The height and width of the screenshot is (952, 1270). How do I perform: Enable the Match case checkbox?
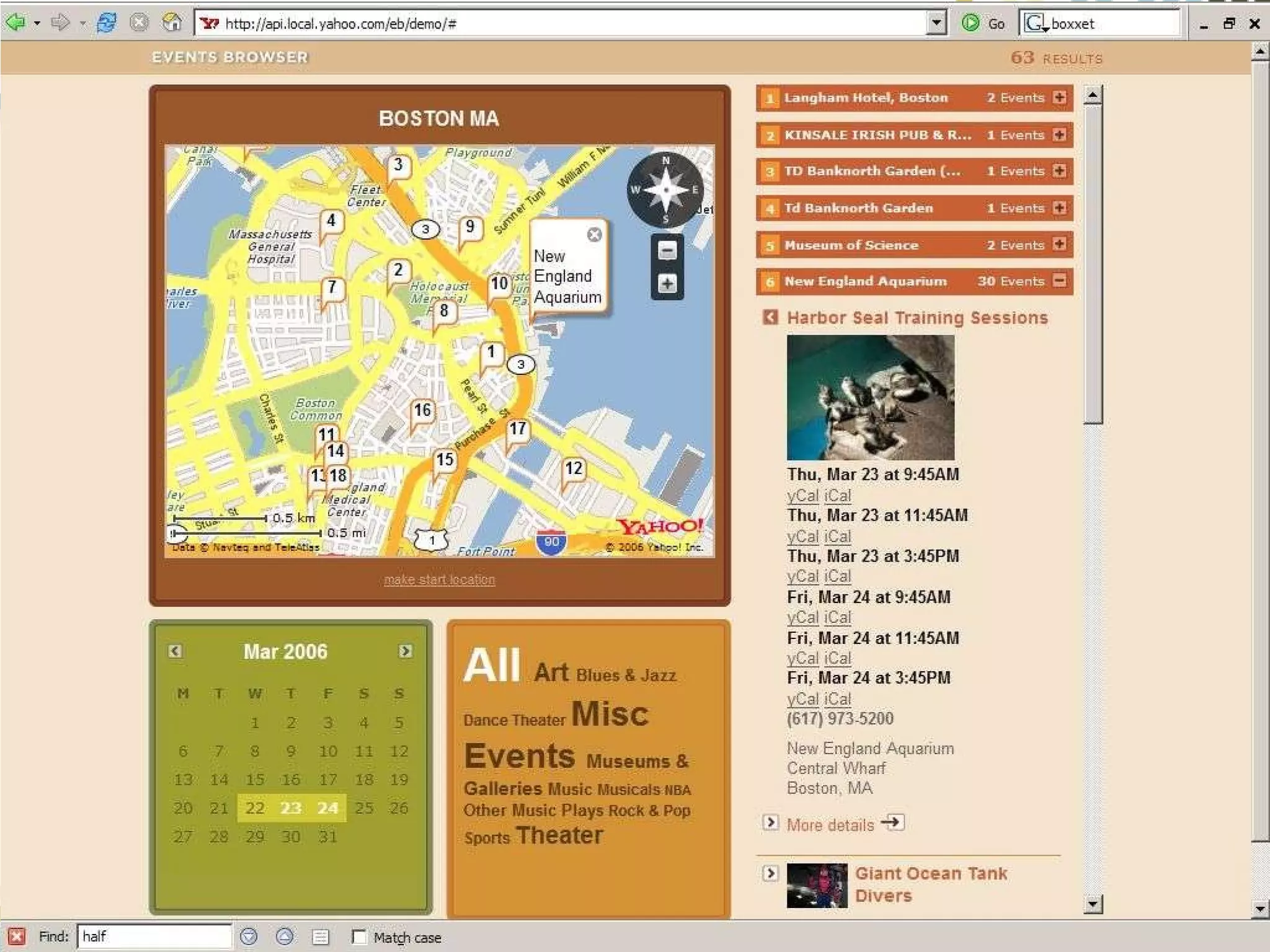tap(359, 937)
